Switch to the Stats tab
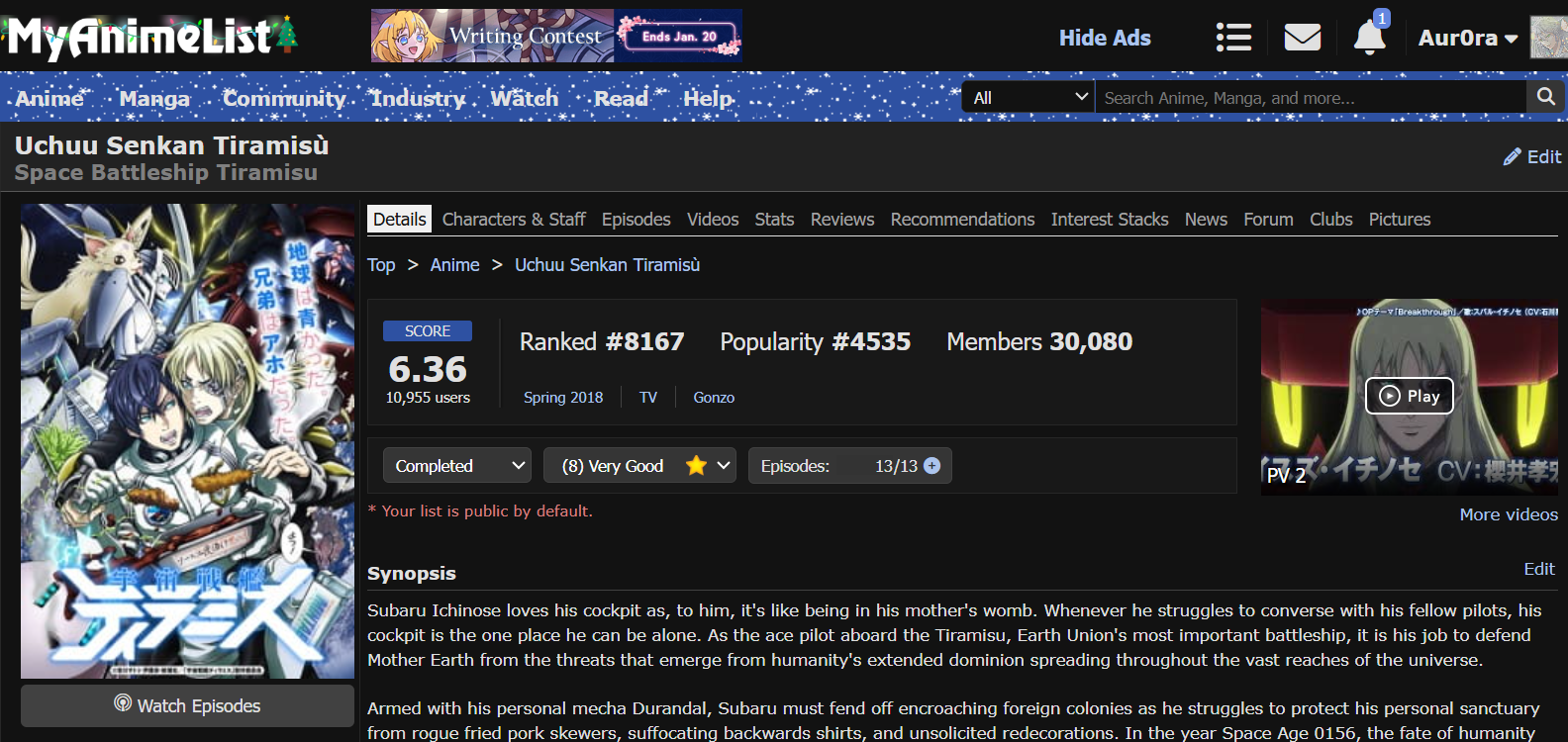The image size is (1568, 742). tap(774, 220)
